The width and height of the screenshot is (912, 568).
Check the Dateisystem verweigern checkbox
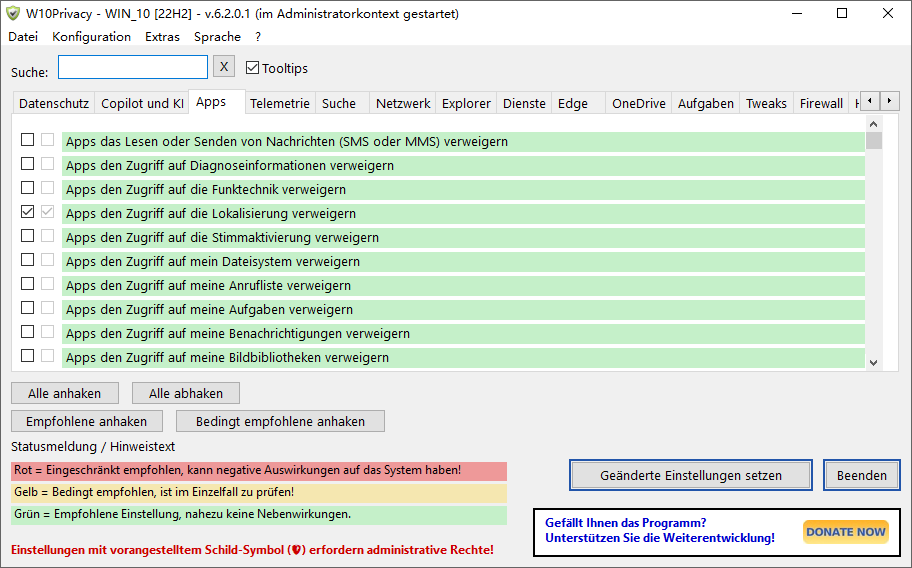pos(27,260)
